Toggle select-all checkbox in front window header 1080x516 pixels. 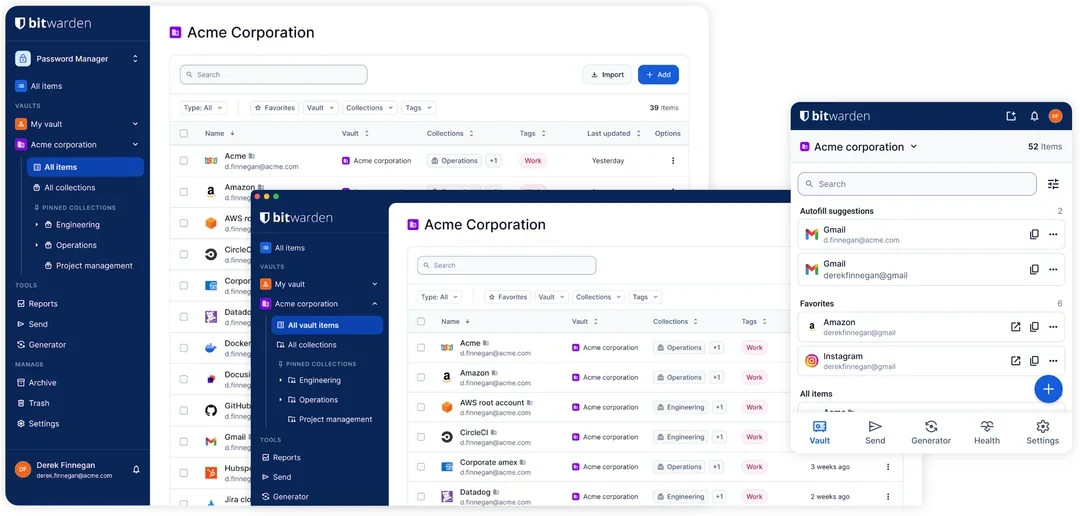421,321
